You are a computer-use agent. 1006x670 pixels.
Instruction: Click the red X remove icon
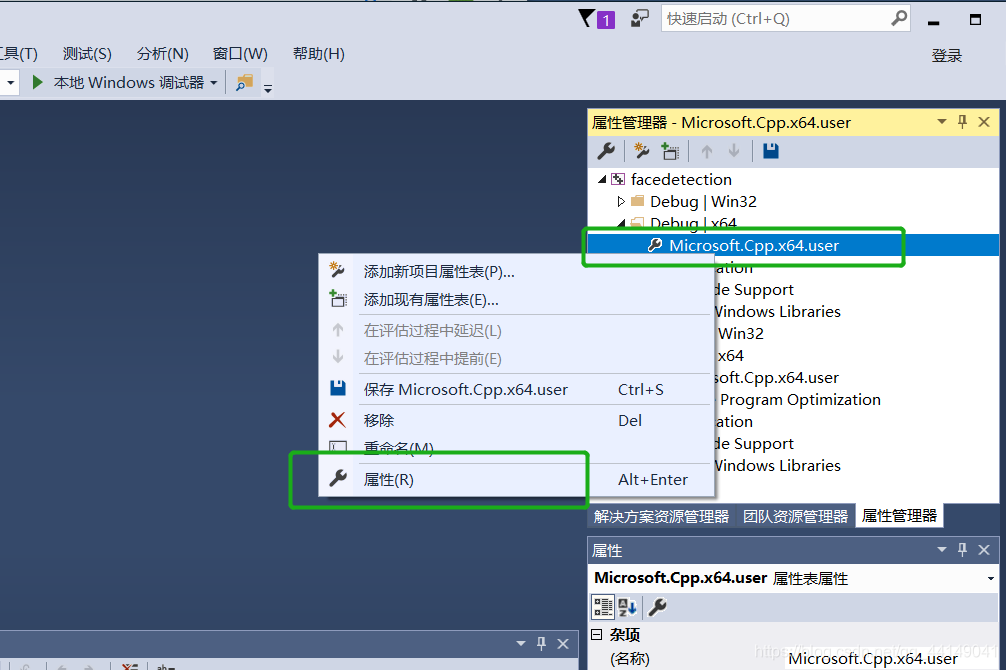(337, 420)
